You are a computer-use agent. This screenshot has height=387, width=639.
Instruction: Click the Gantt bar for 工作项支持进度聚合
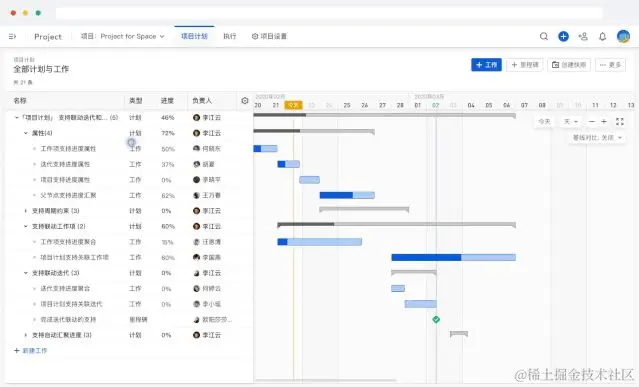pyautogui.click(x=320, y=242)
